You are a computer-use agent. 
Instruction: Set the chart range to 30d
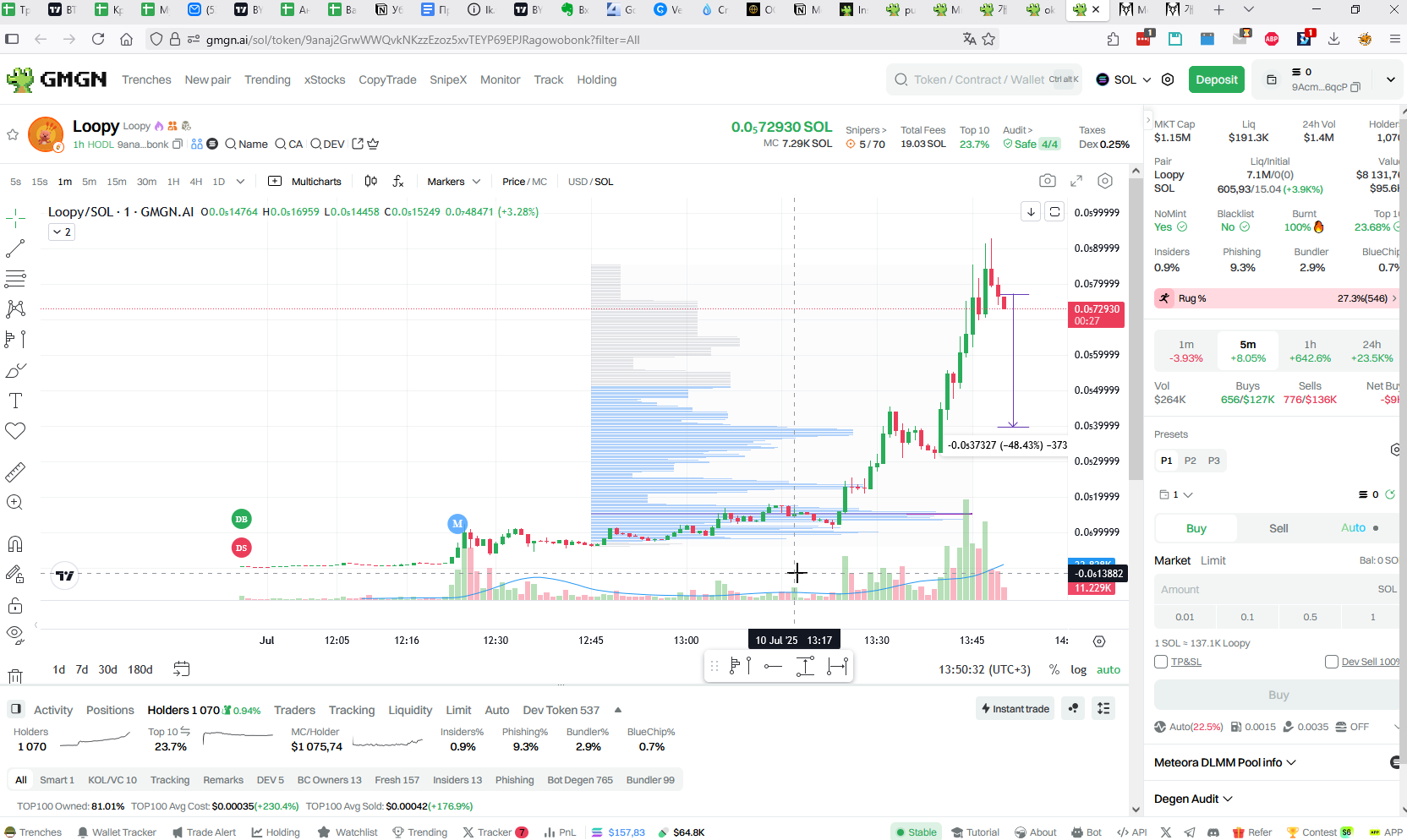pyautogui.click(x=107, y=669)
